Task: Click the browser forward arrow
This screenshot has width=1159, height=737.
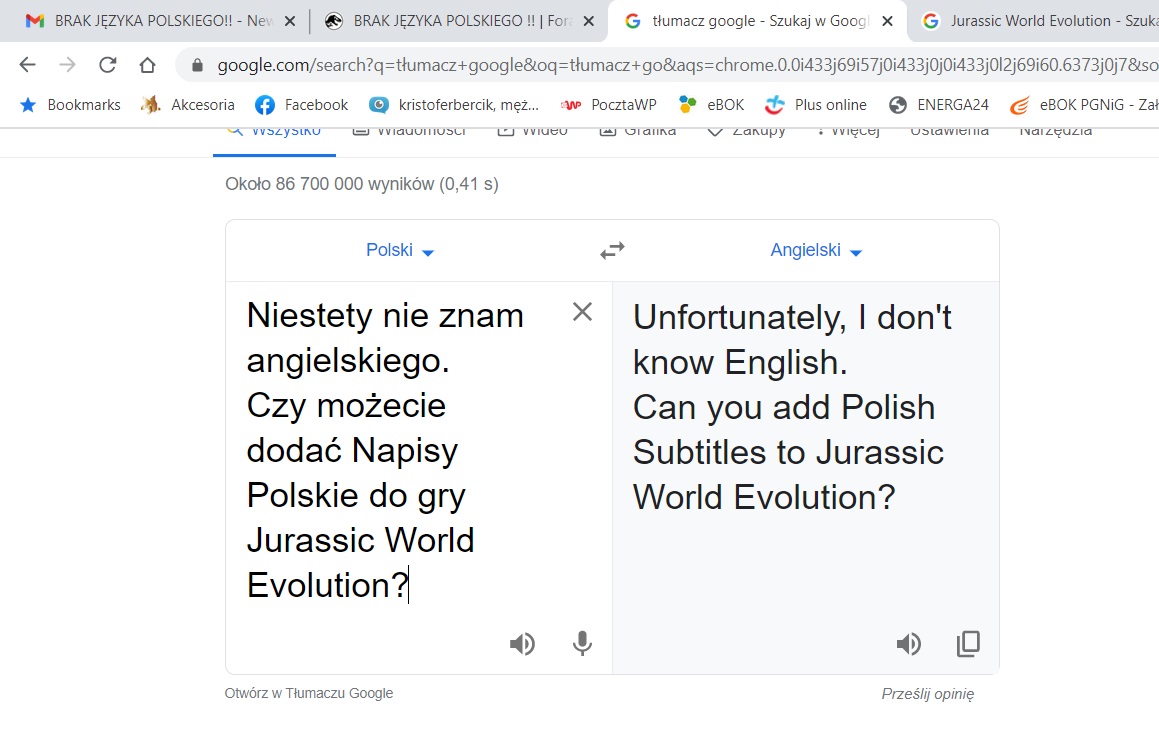Action: [67, 65]
